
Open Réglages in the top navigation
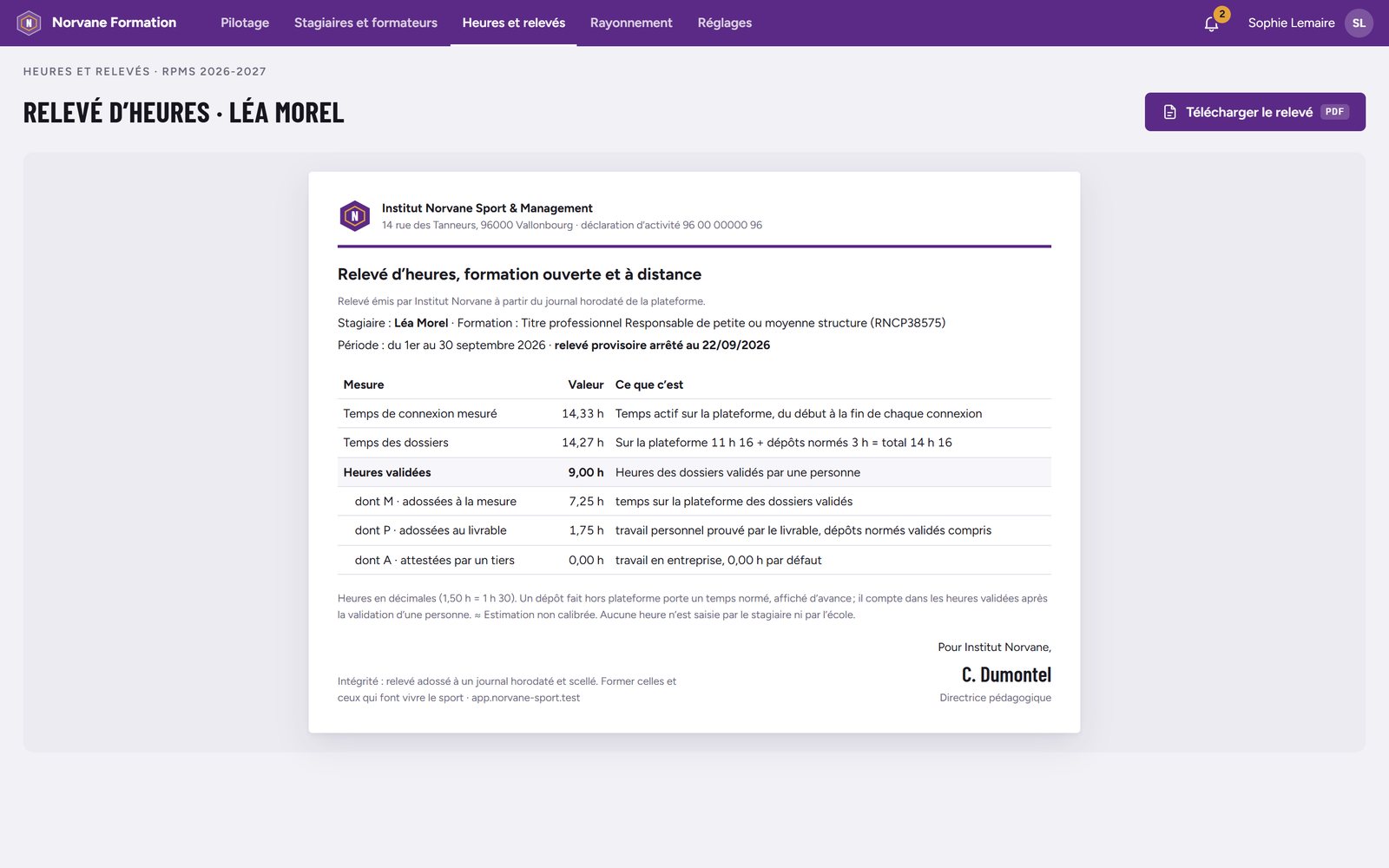click(725, 23)
